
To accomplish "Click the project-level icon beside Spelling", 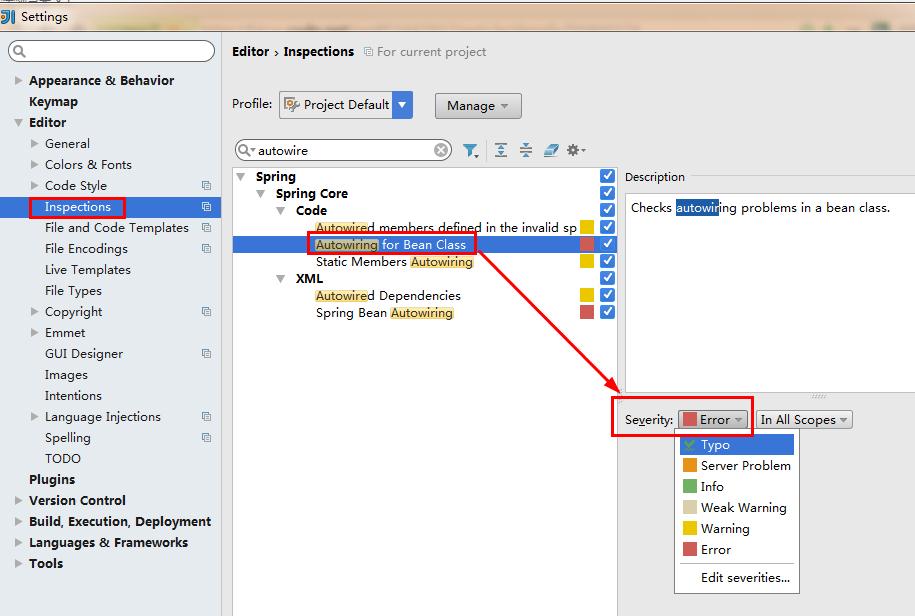I will click(206, 438).
